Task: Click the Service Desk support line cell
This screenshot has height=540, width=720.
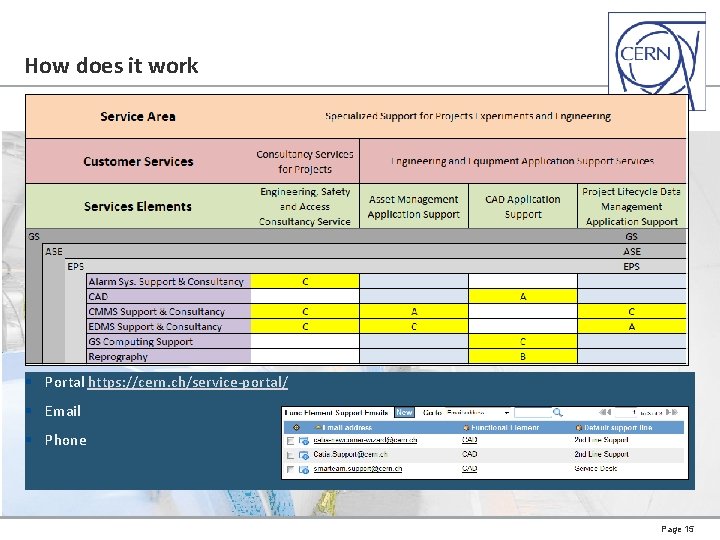Action: 596,468
